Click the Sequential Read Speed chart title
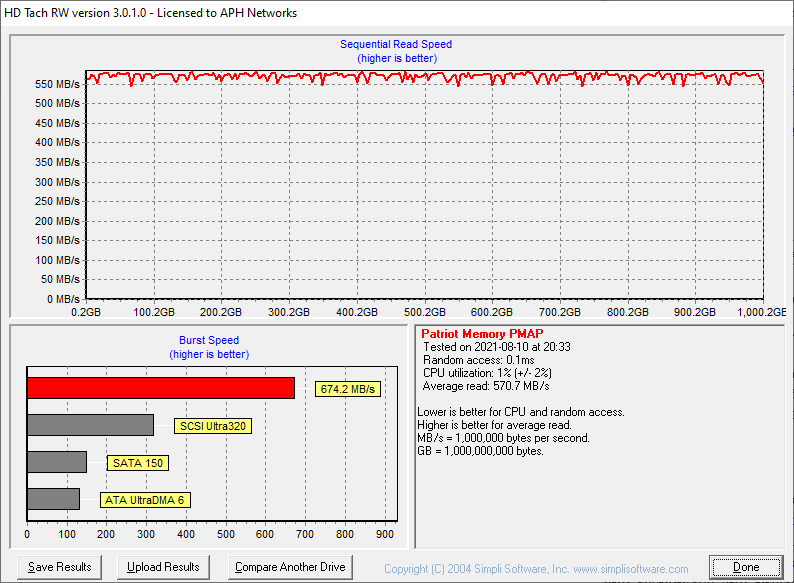The image size is (794, 583). point(396,45)
